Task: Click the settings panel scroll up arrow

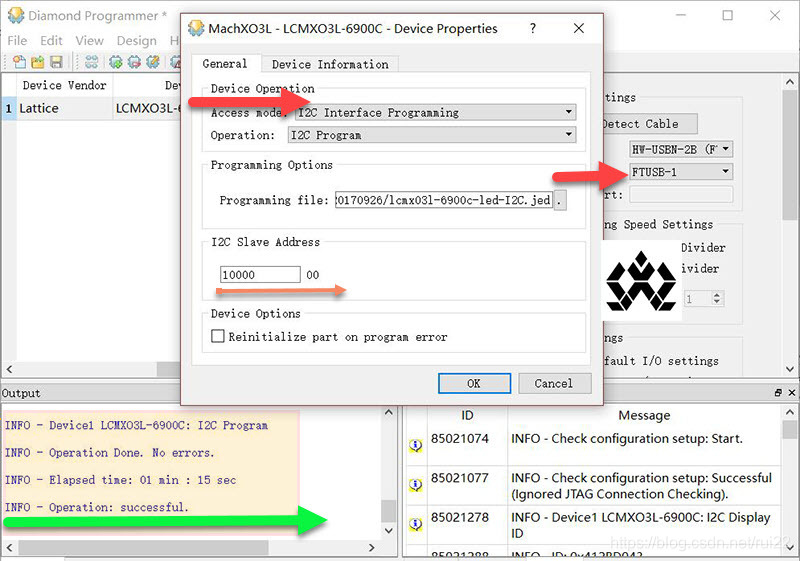Action: [789, 82]
